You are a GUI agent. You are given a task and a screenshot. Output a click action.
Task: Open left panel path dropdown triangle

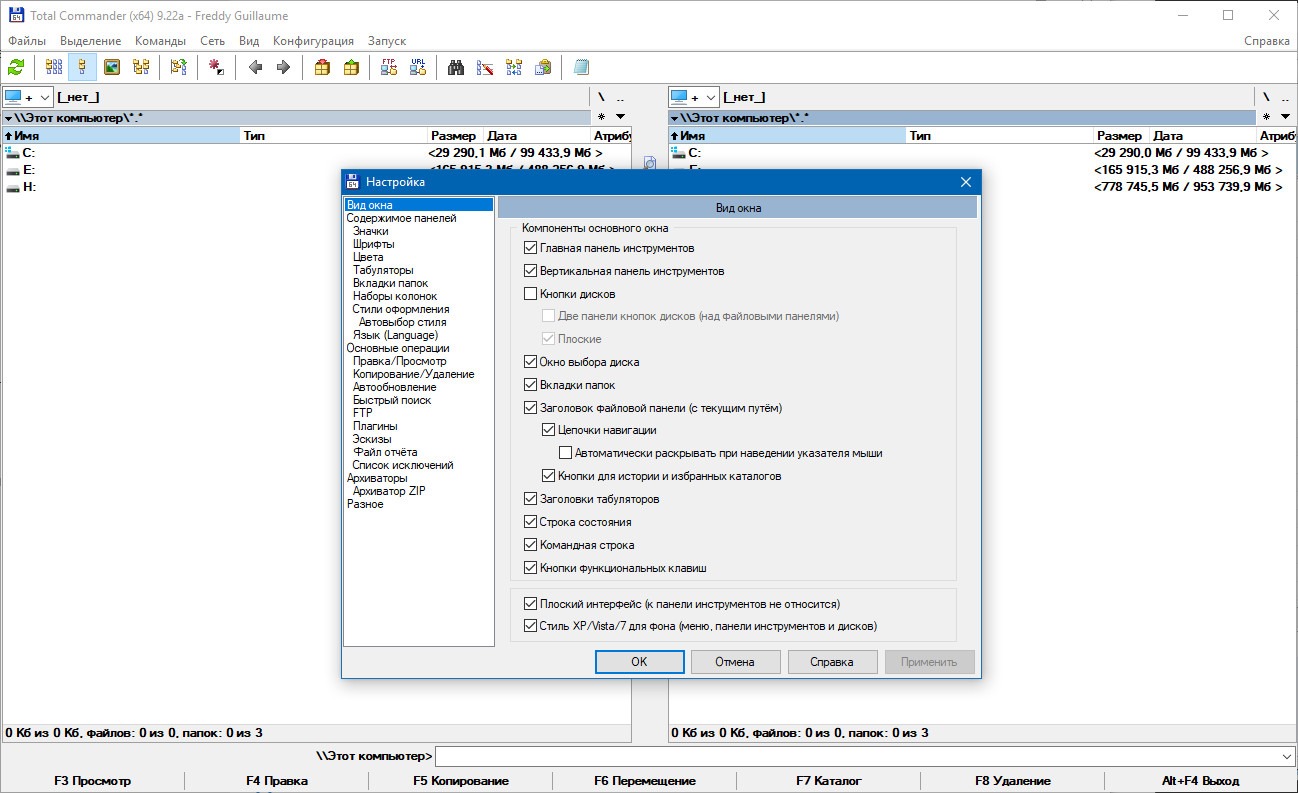8,118
